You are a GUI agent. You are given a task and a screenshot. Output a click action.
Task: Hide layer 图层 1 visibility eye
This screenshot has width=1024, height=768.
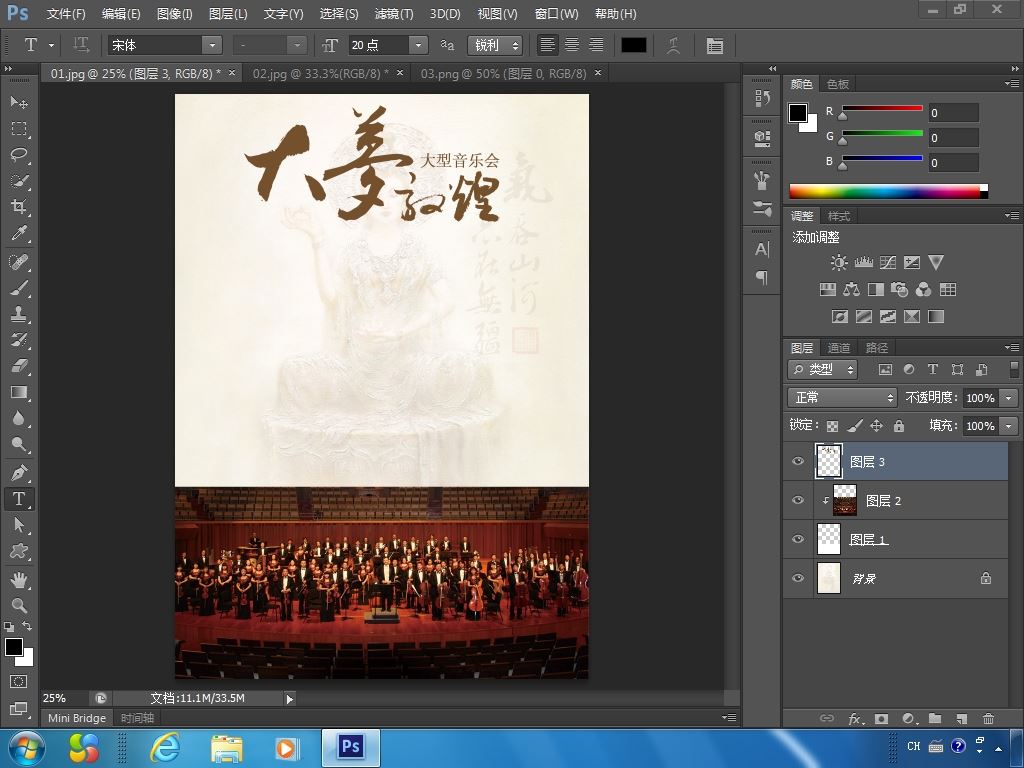click(x=798, y=539)
